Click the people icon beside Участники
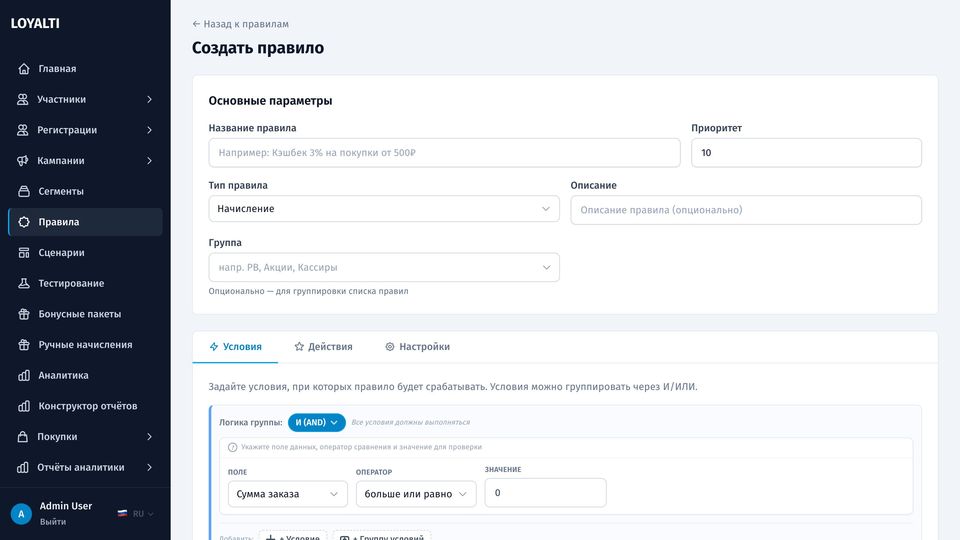 click(x=23, y=99)
